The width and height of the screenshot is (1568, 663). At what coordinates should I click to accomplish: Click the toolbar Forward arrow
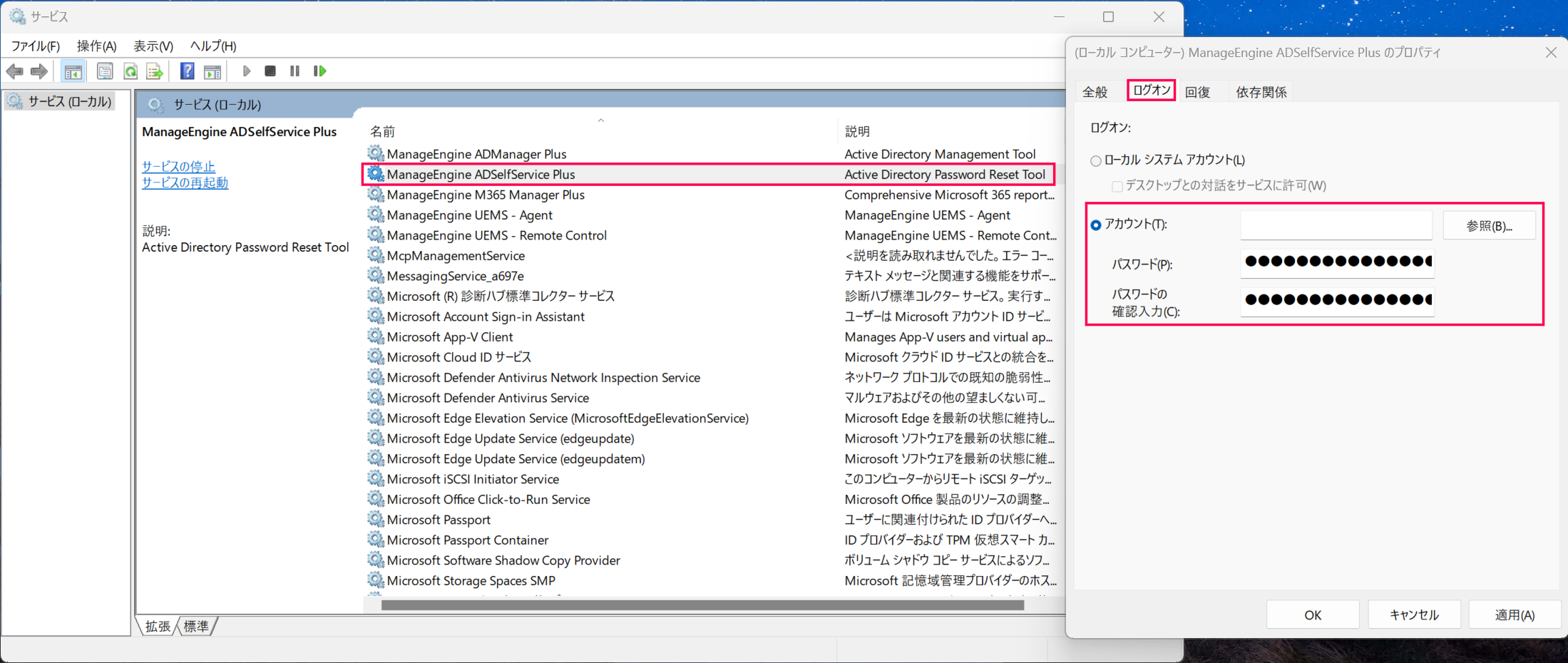point(40,71)
